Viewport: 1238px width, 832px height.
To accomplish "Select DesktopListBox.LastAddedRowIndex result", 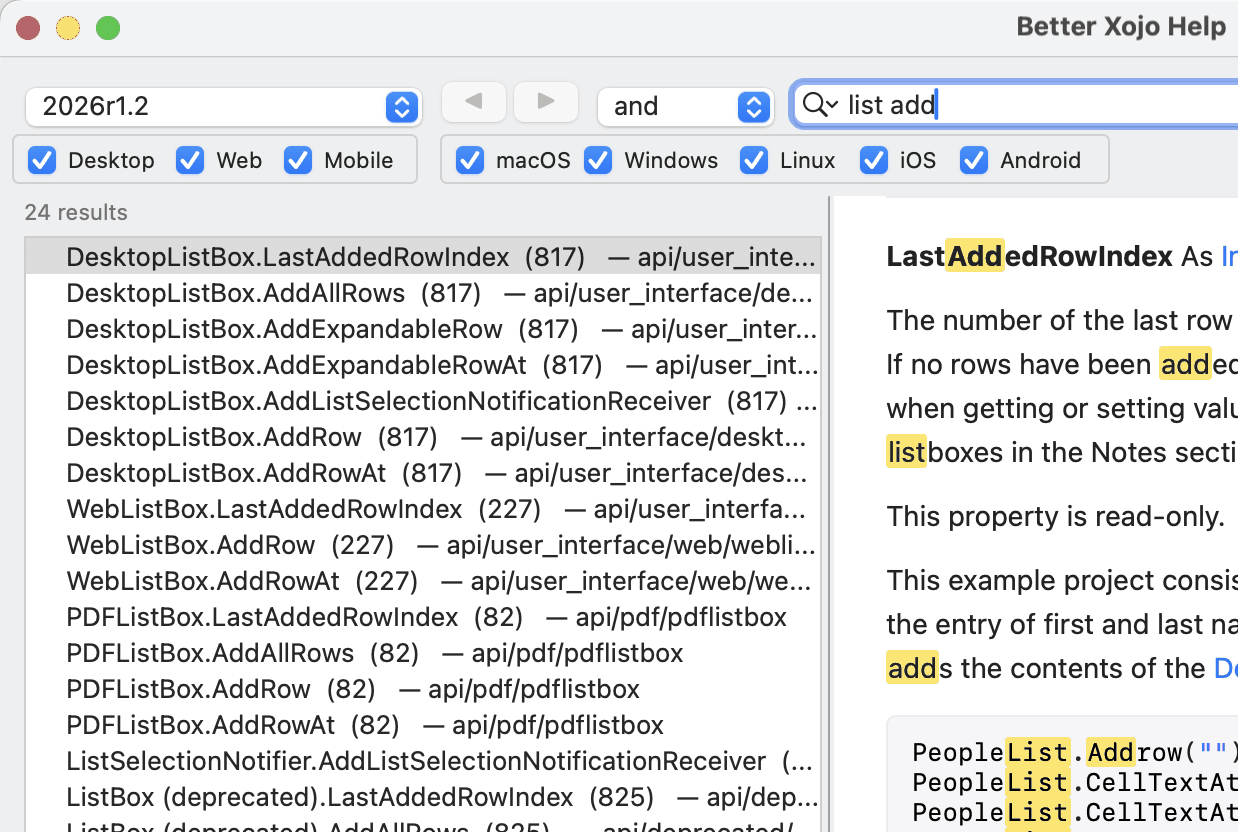I will 423,257.
